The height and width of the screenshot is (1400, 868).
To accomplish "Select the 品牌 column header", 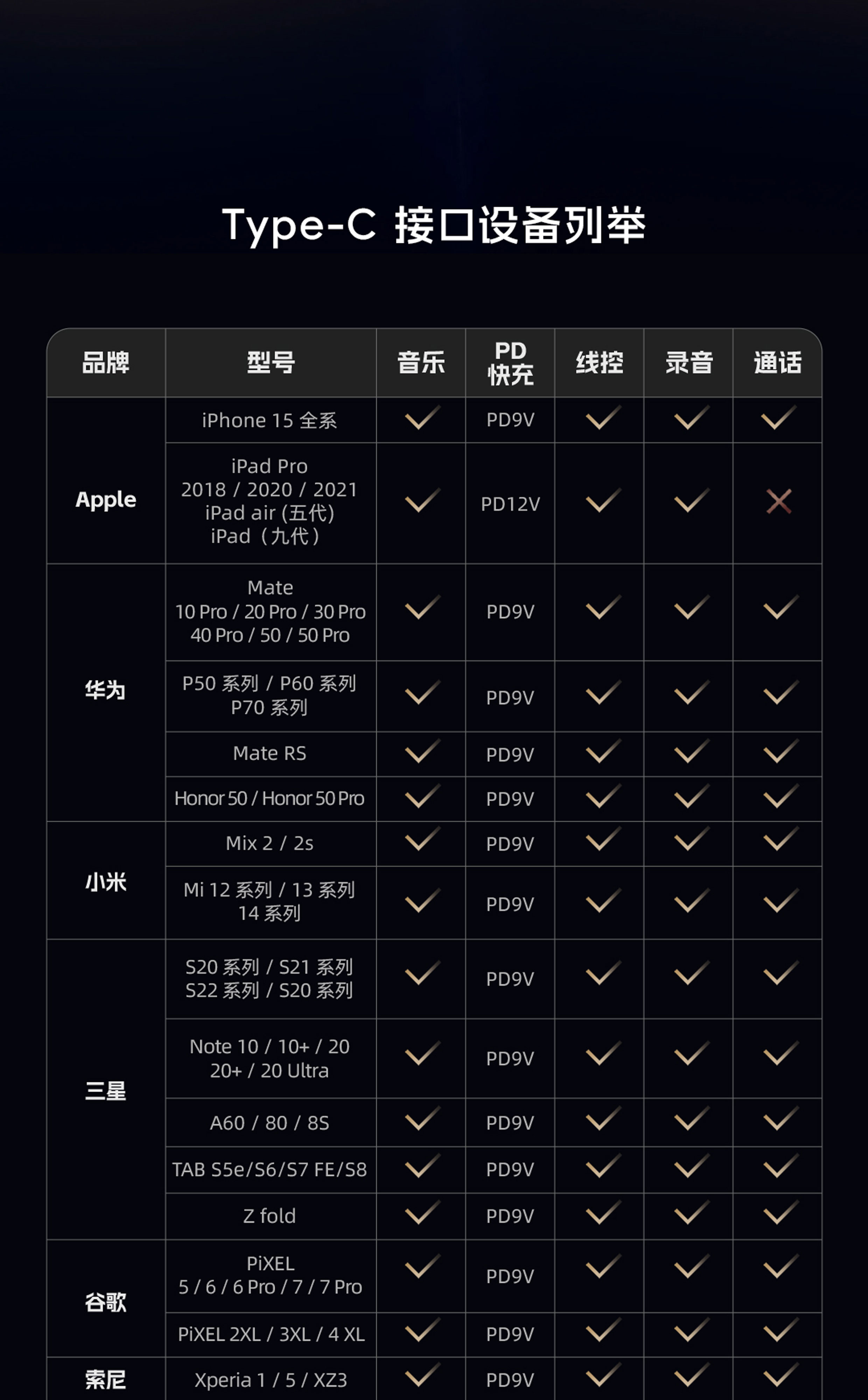I will (106, 363).
